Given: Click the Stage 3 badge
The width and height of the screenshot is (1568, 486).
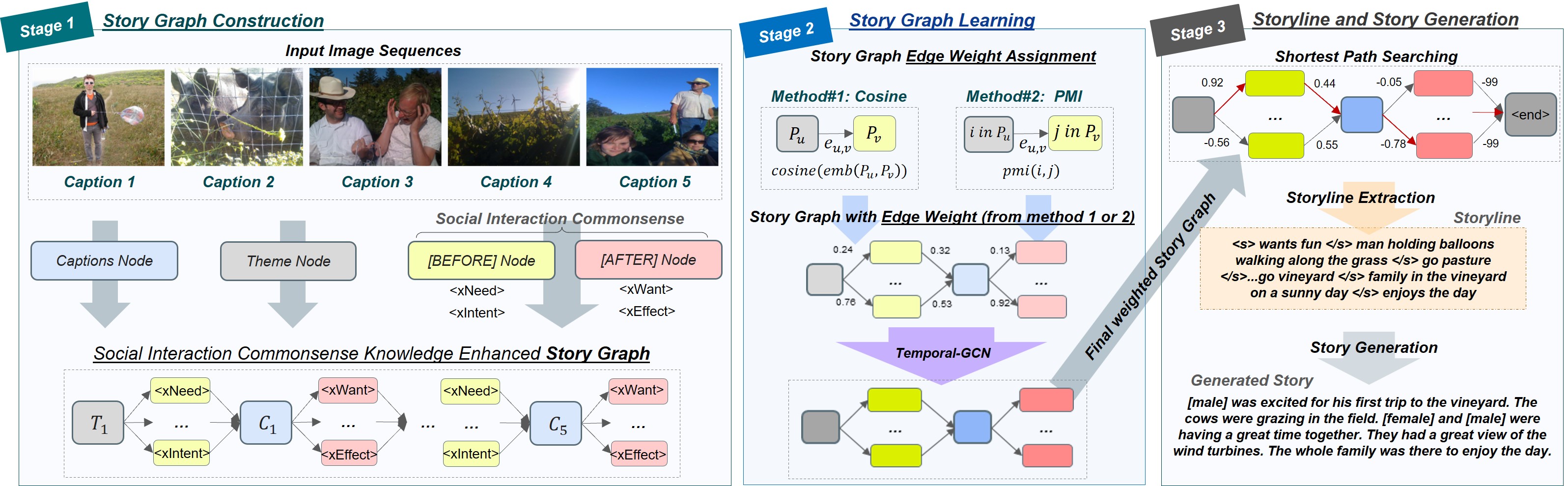Looking at the screenshot, I should click(x=1197, y=30).
